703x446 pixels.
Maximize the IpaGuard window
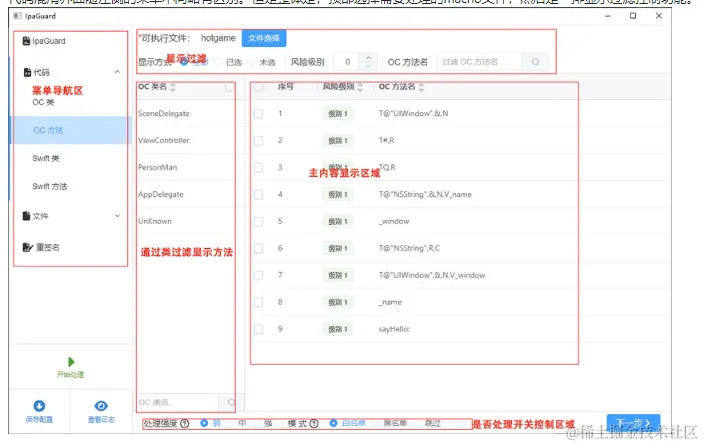point(633,16)
